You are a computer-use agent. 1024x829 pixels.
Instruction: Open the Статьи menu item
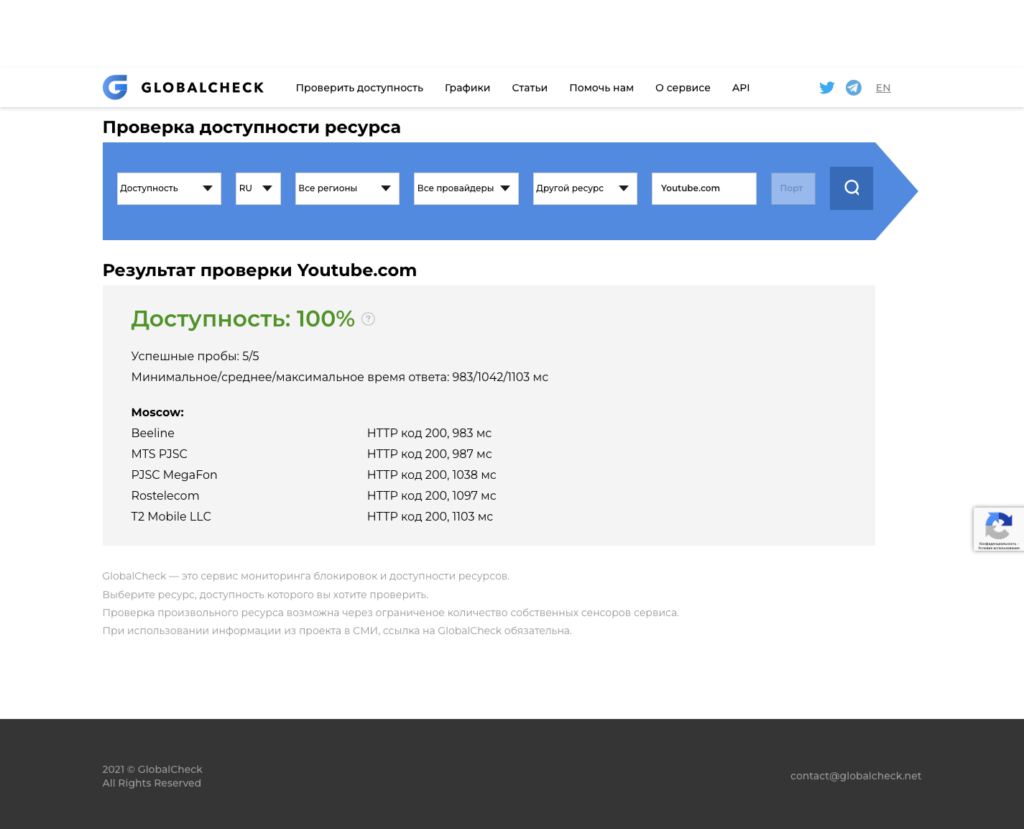point(529,88)
